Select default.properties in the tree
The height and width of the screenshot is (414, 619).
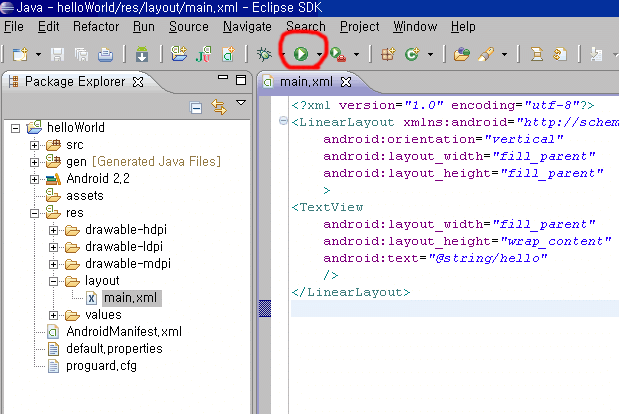[114, 348]
